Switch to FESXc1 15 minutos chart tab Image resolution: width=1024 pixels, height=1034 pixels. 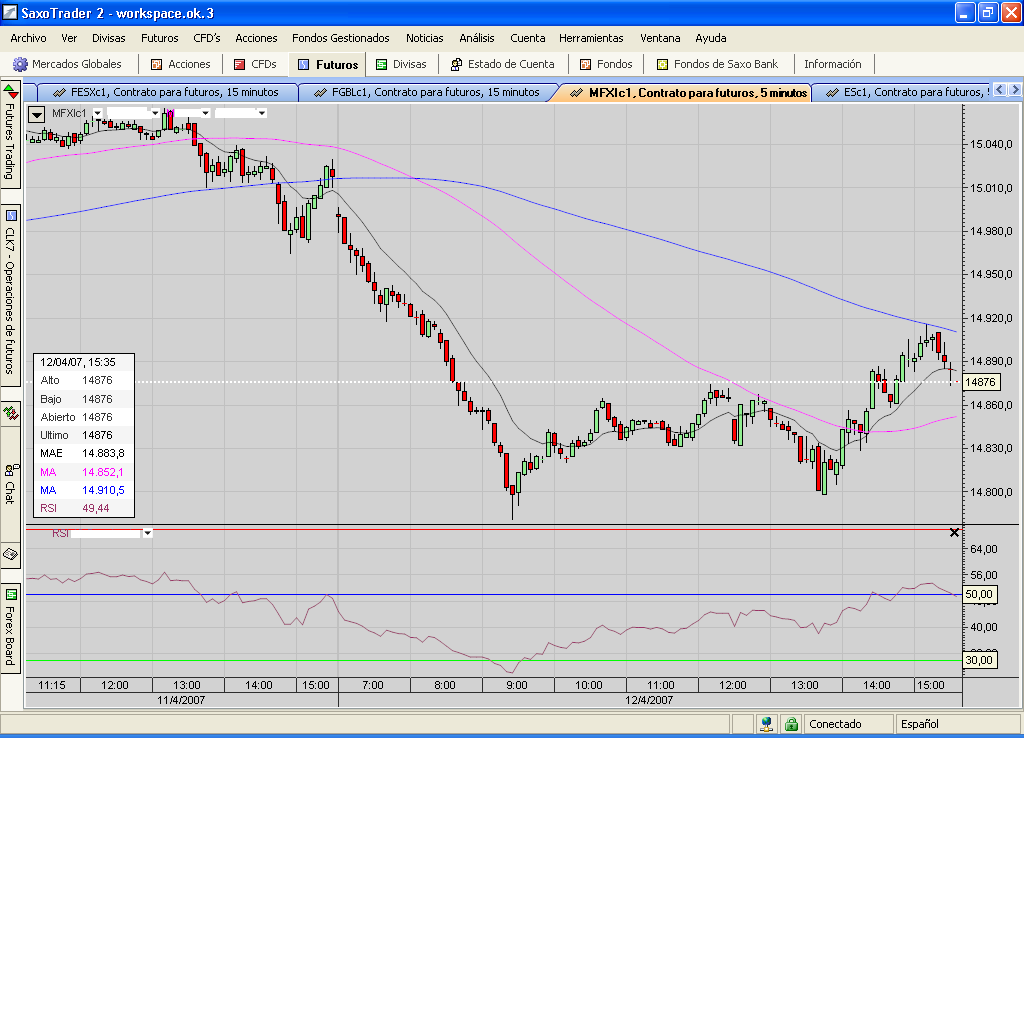click(x=166, y=92)
